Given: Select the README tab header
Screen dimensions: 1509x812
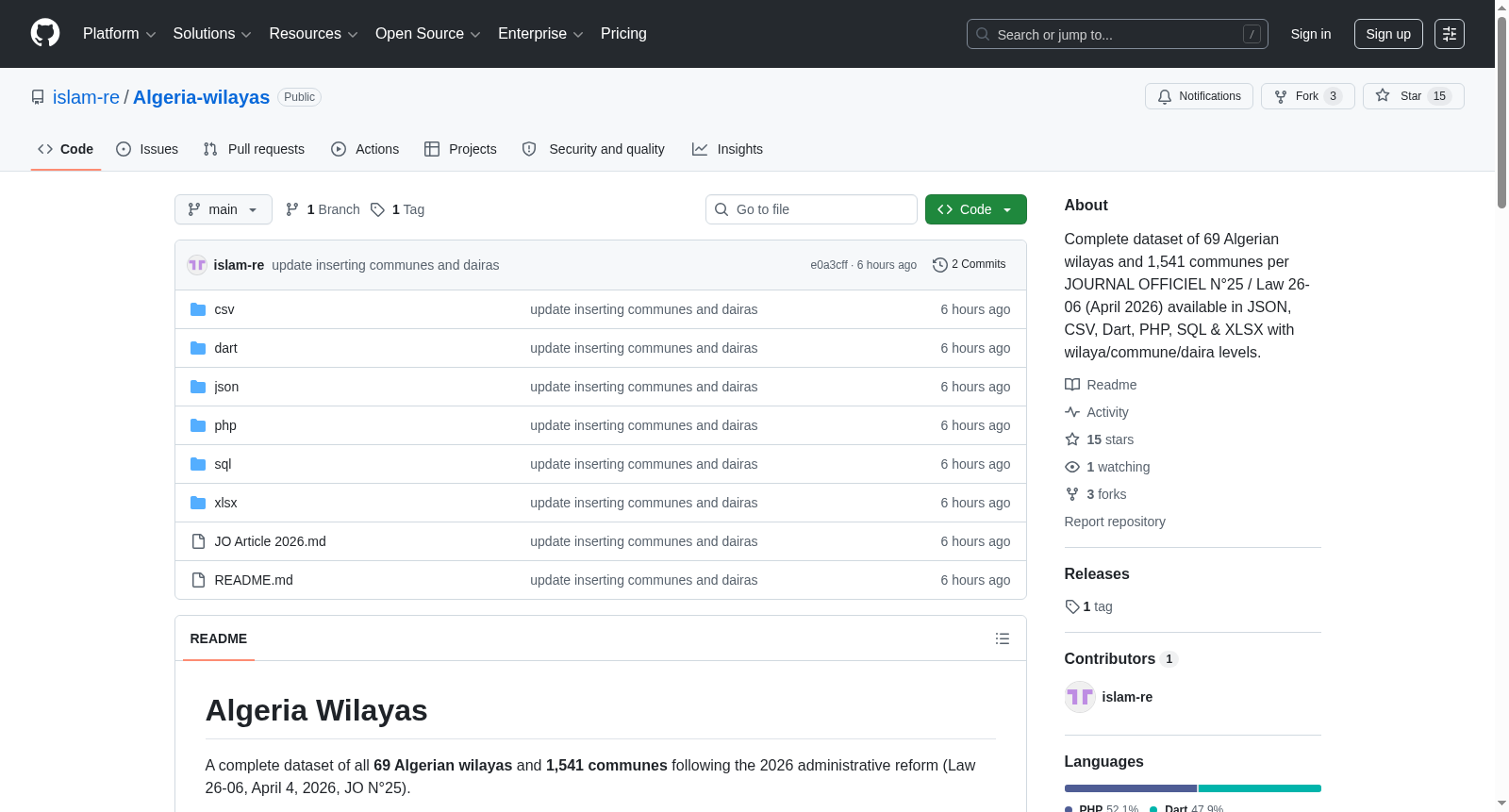Looking at the screenshot, I should [219, 638].
